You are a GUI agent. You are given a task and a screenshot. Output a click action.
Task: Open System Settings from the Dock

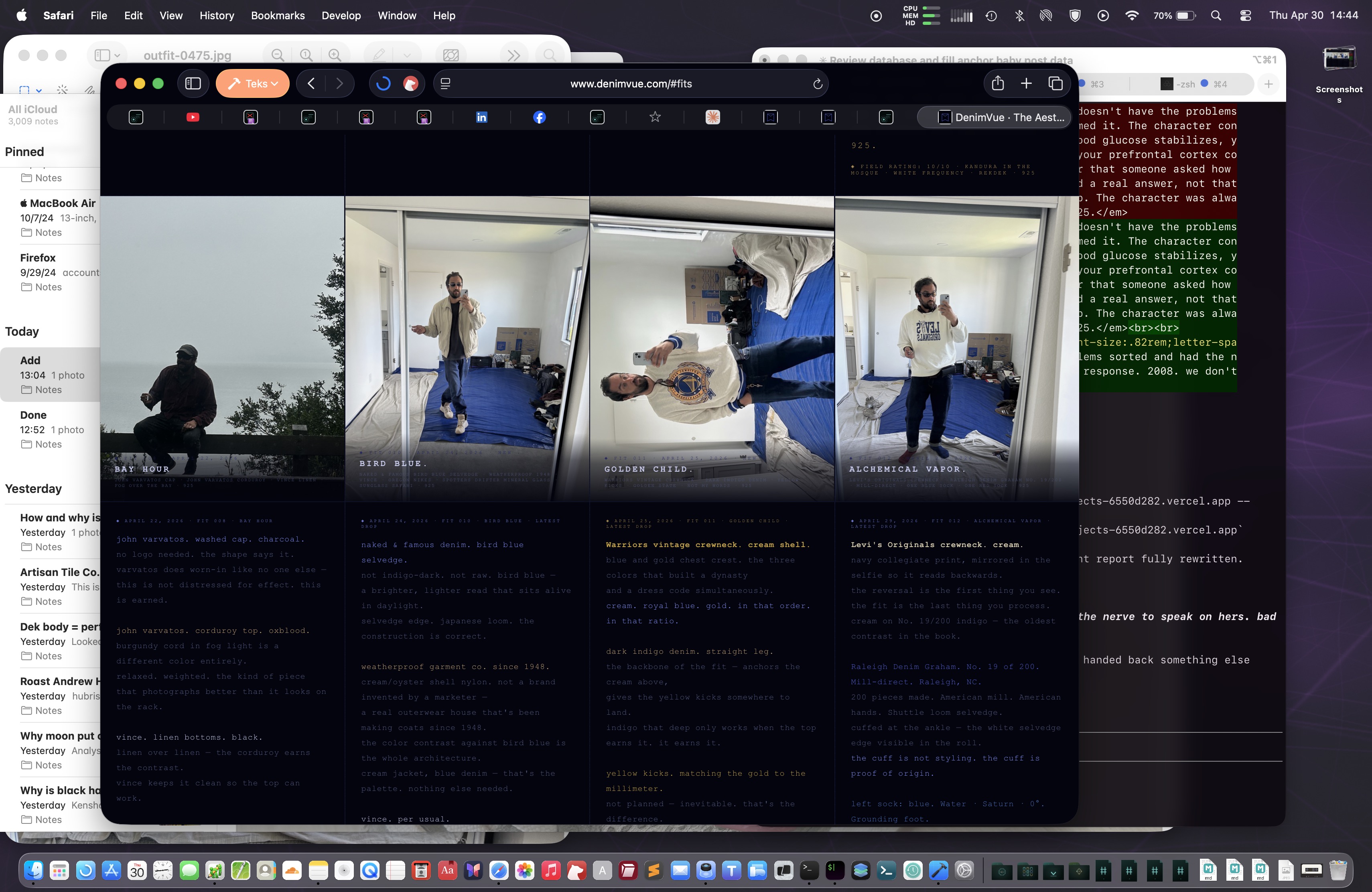(x=964, y=870)
